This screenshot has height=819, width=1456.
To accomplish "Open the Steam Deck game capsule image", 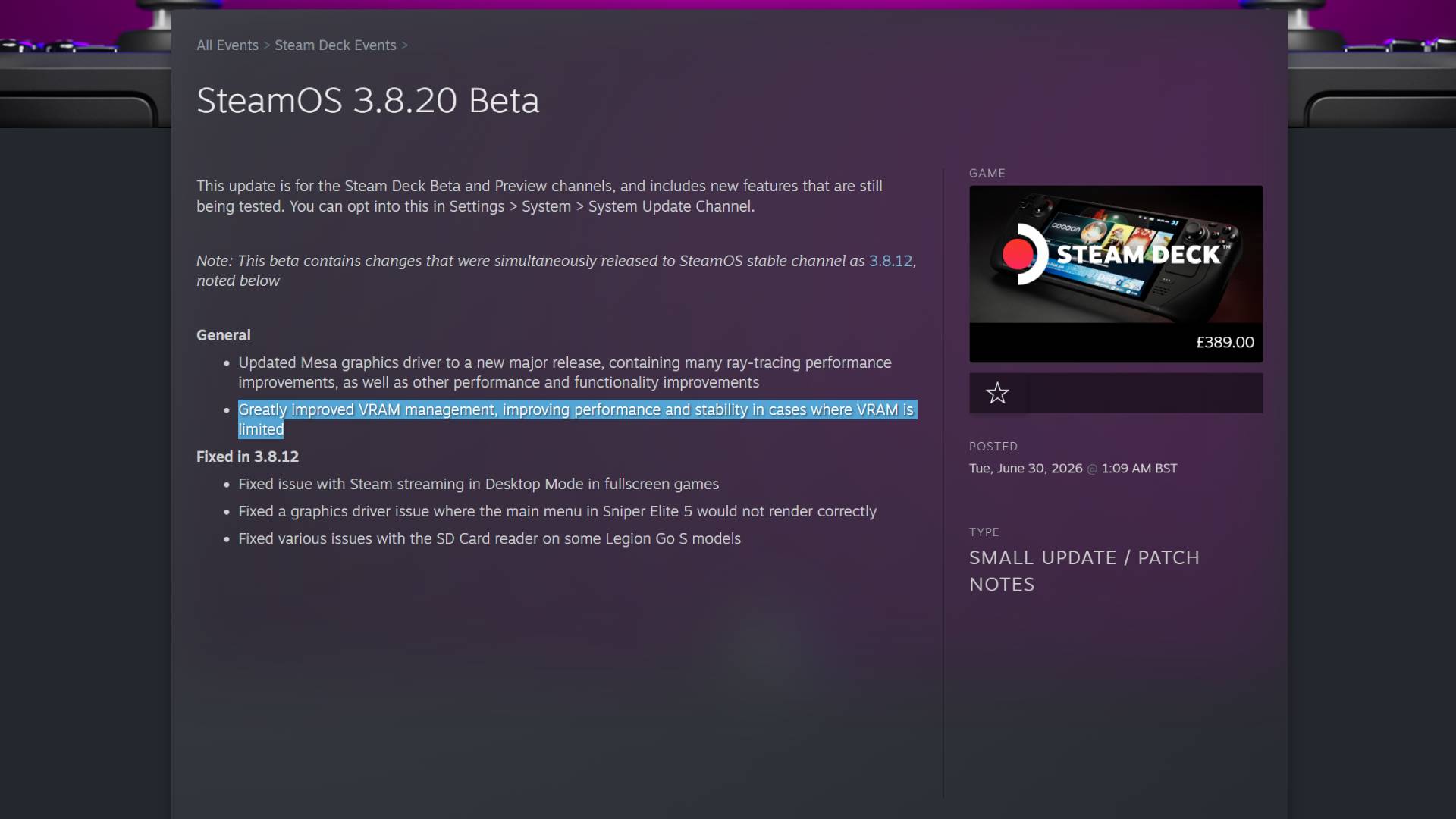I will point(1116,255).
